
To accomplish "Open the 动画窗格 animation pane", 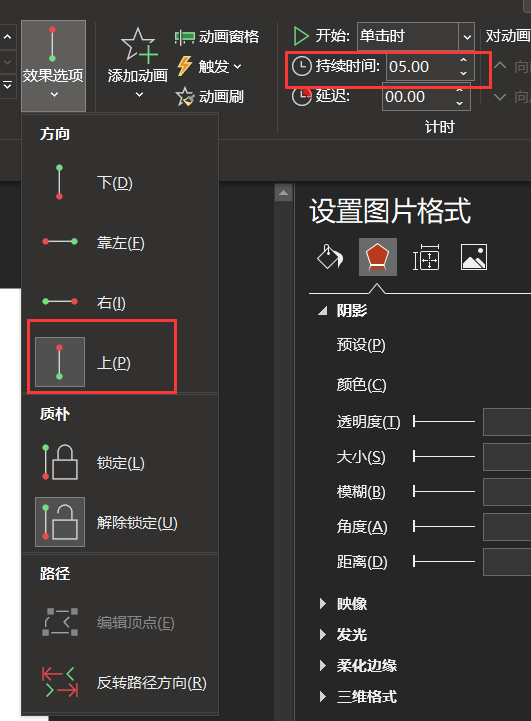I will [217, 36].
